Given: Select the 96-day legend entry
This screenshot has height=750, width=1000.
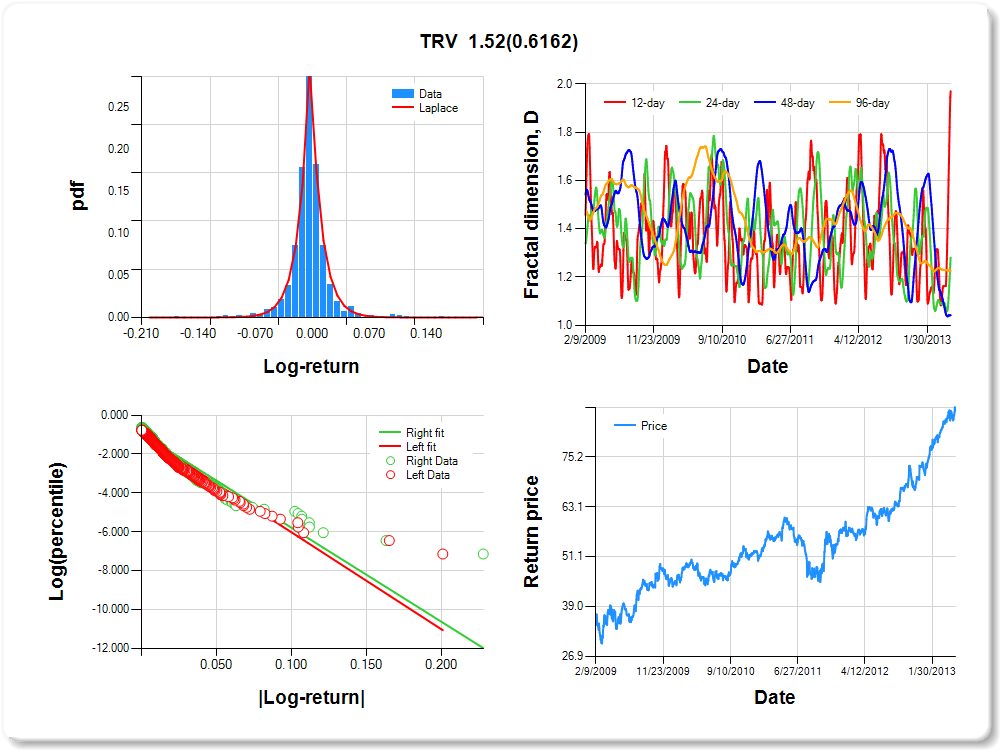Looking at the screenshot, I should pyautogui.click(x=859, y=103).
